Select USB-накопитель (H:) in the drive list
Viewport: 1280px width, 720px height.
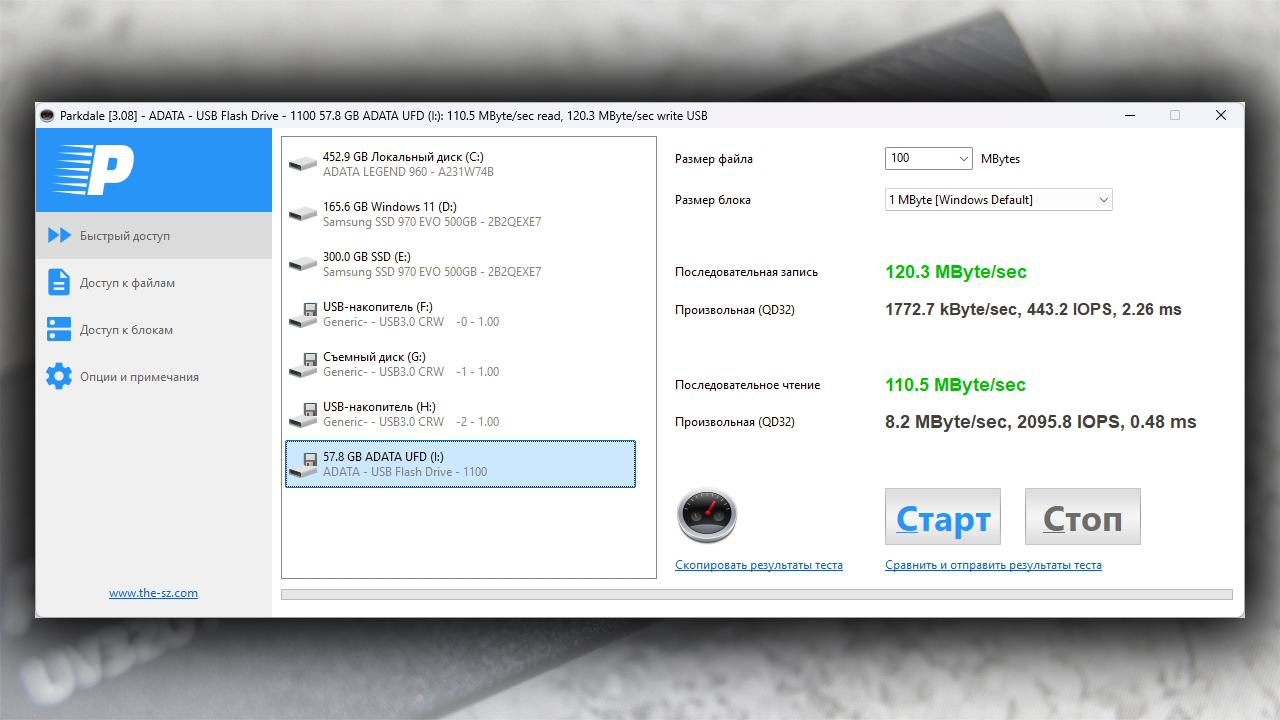click(x=460, y=414)
